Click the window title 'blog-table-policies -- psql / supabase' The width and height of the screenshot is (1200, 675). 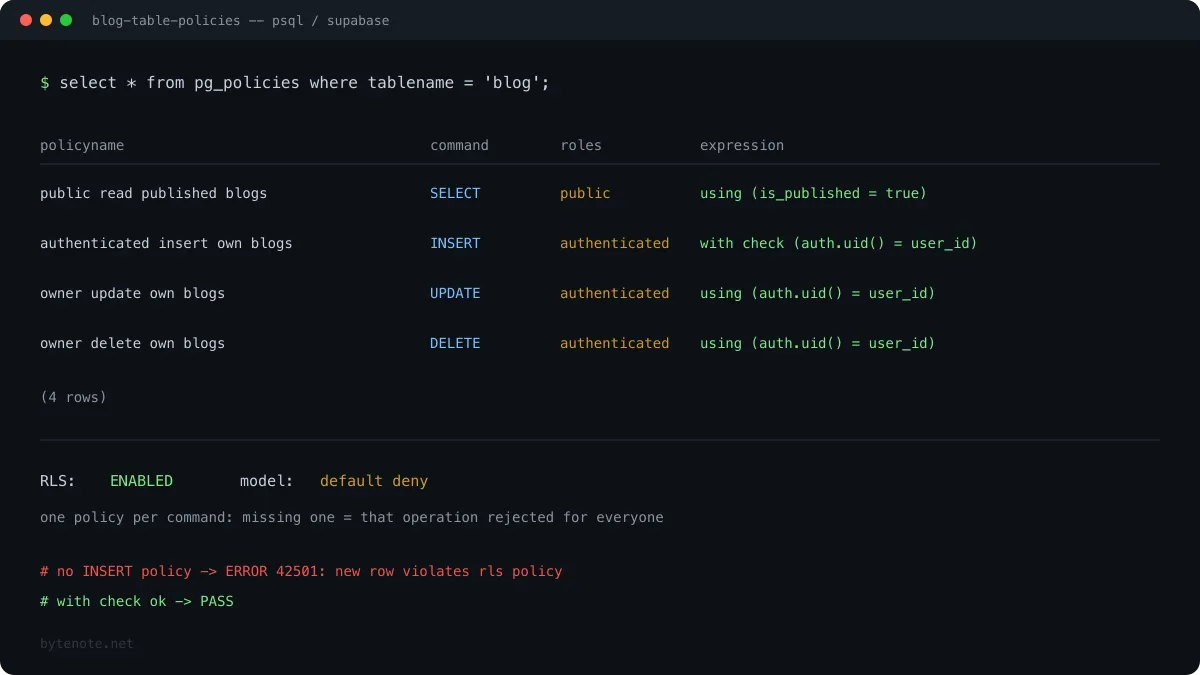pos(240,20)
